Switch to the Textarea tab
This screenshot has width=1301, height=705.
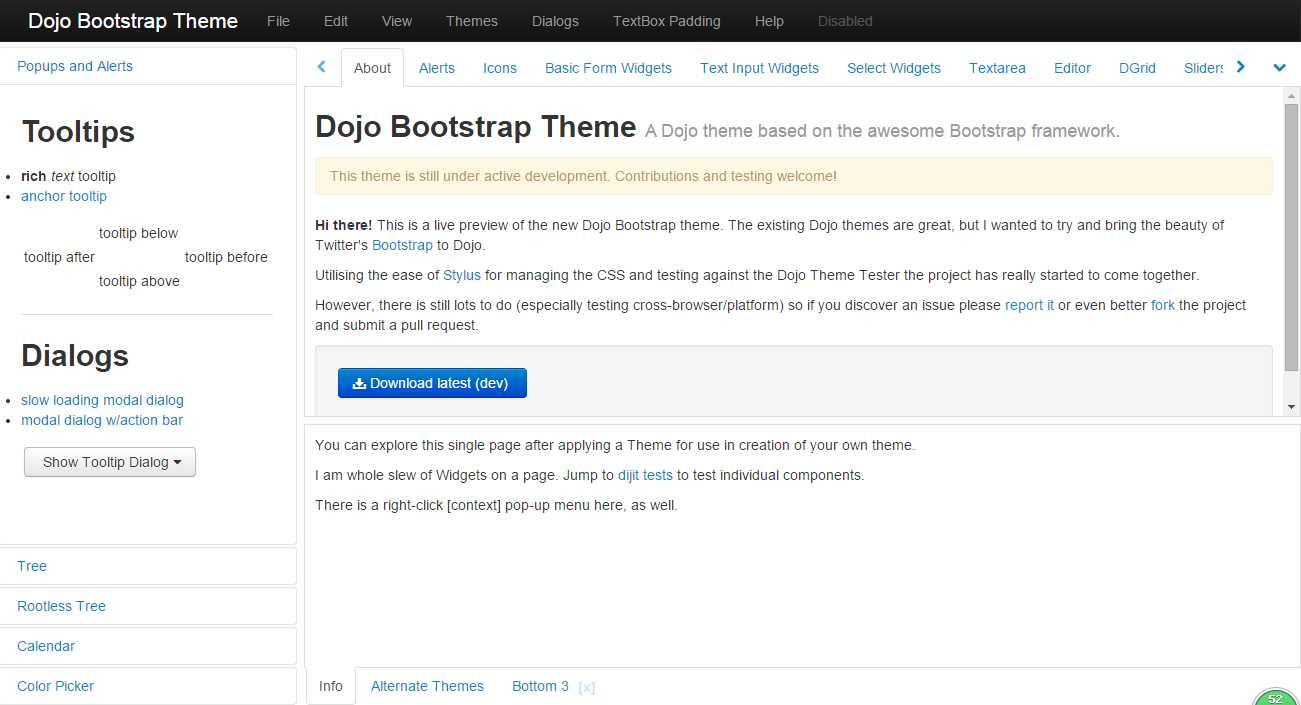997,68
